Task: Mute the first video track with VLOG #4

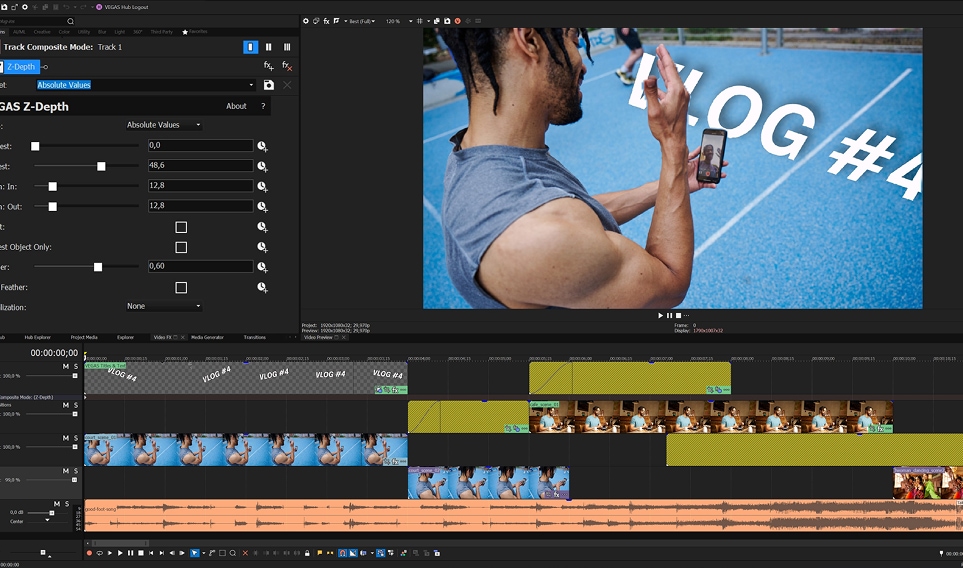Action: [x=66, y=367]
